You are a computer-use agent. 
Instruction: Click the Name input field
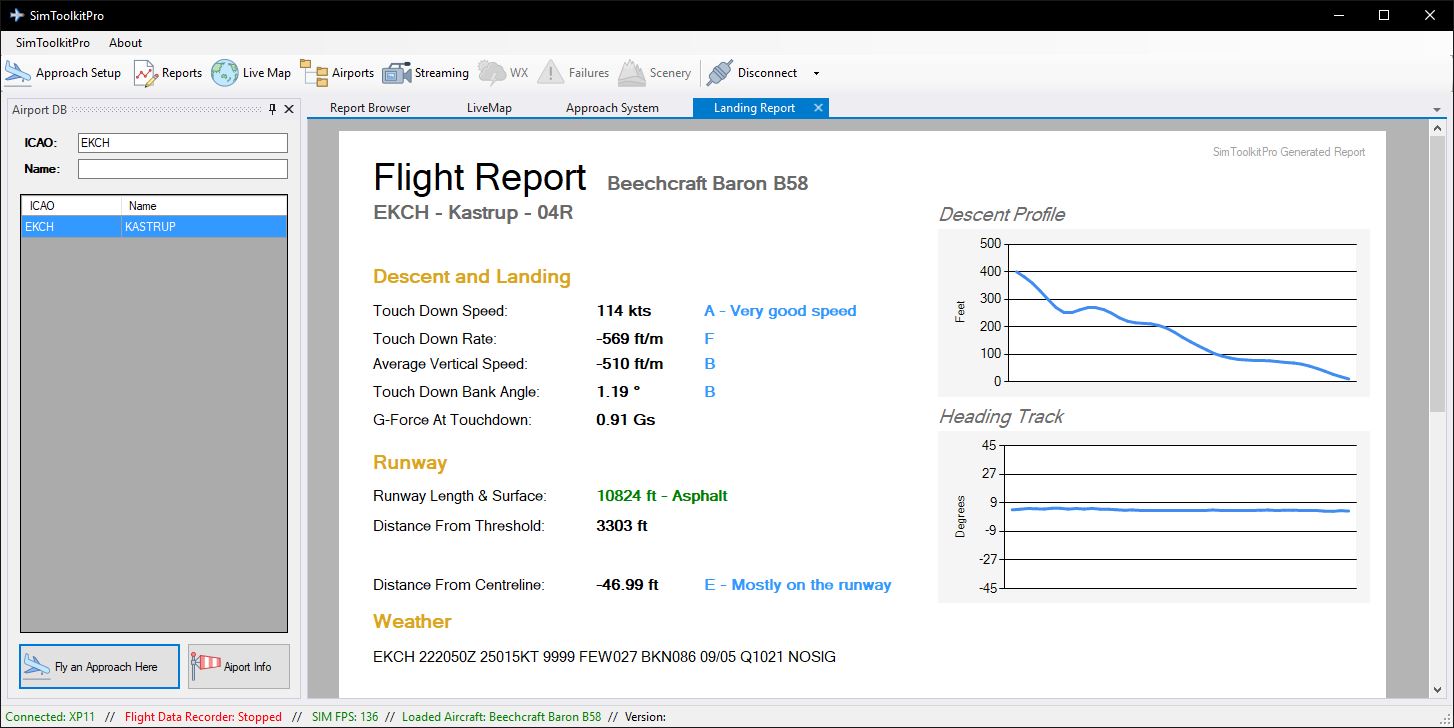point(182,169)
